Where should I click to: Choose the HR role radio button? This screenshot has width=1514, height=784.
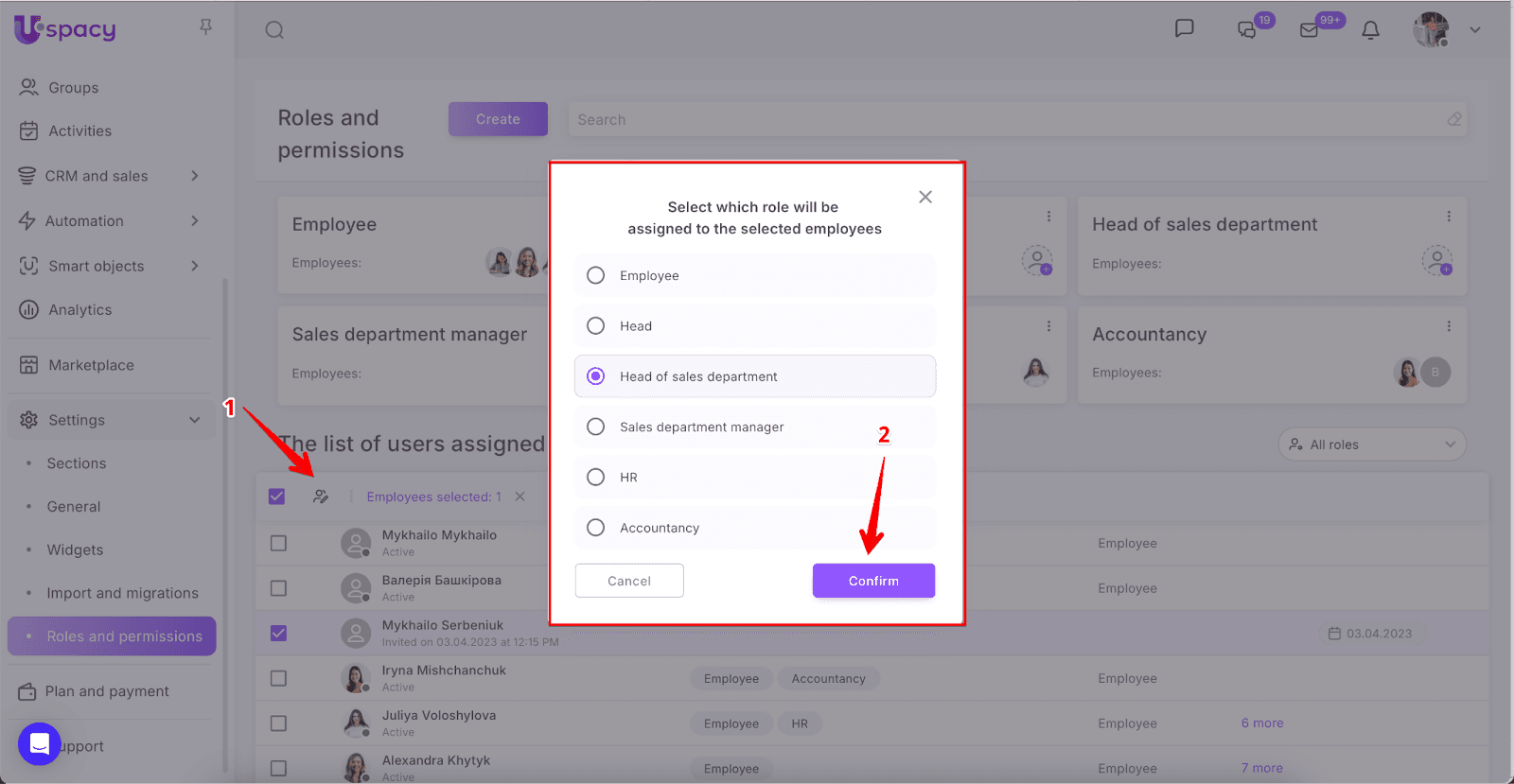coord(595,478)
